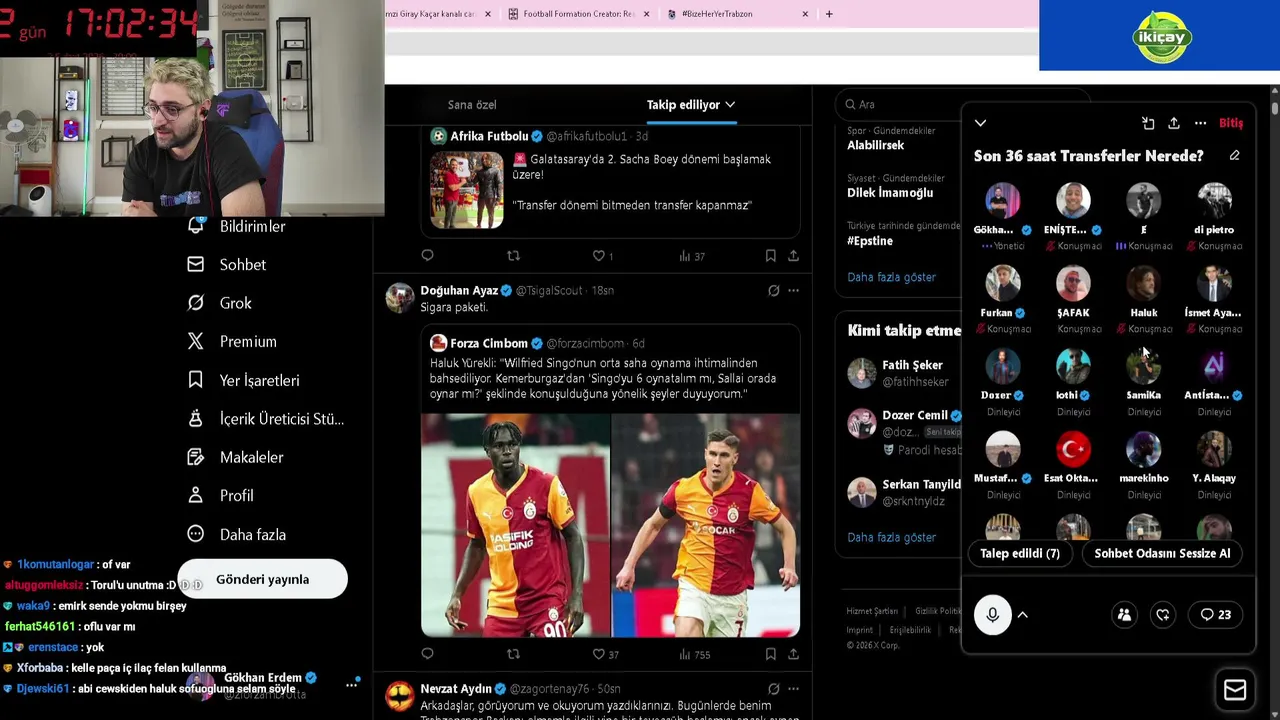
Task: Open the Space's 23 comments
Action: (1216, 615)
